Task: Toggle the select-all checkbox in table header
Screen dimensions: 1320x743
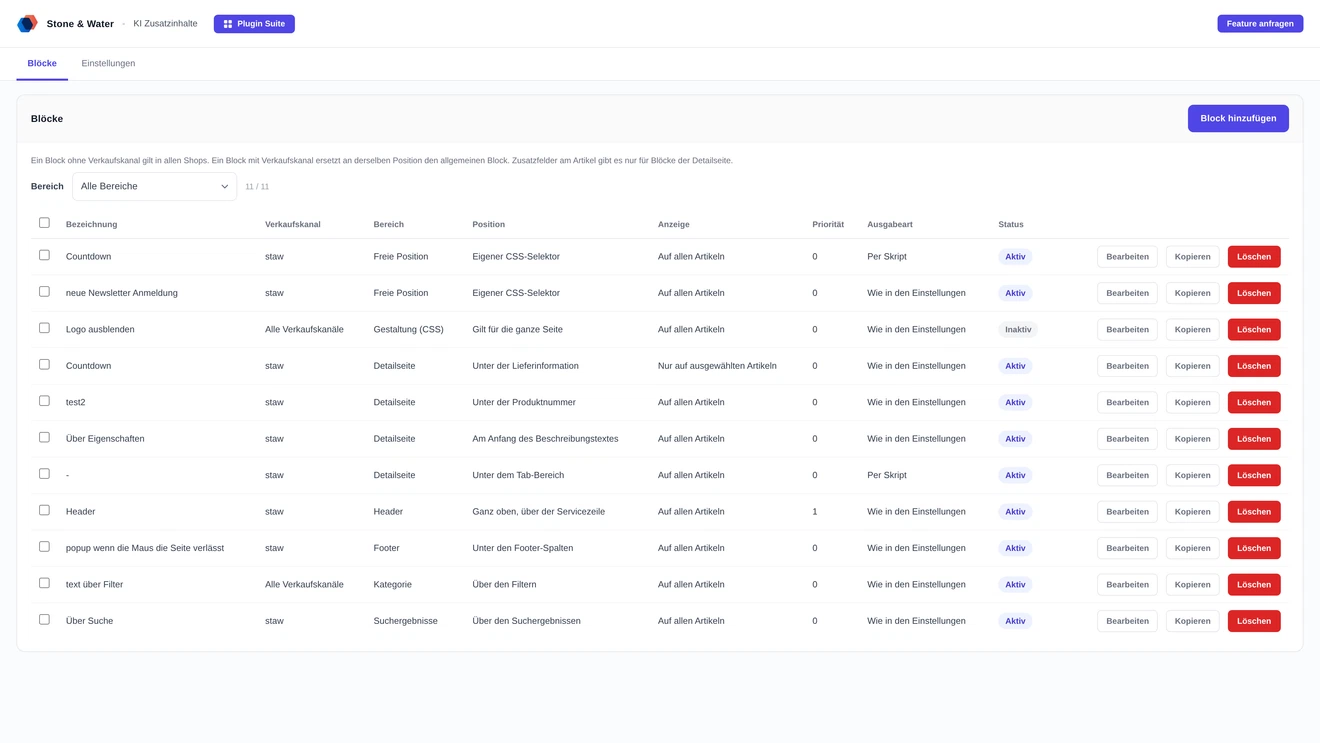Action: pos(44,223)
